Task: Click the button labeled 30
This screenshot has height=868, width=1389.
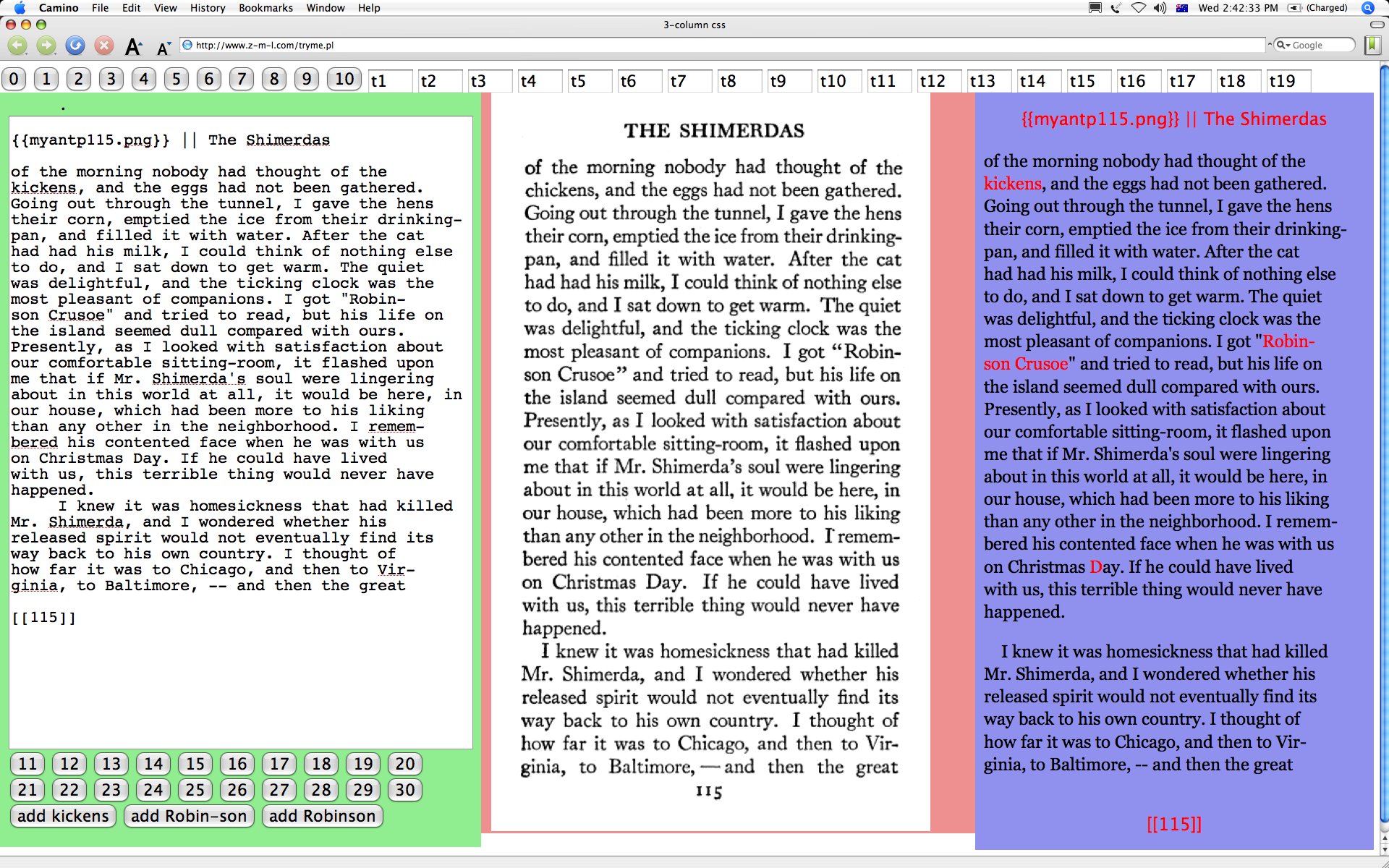Action: (x=405, y=790)
